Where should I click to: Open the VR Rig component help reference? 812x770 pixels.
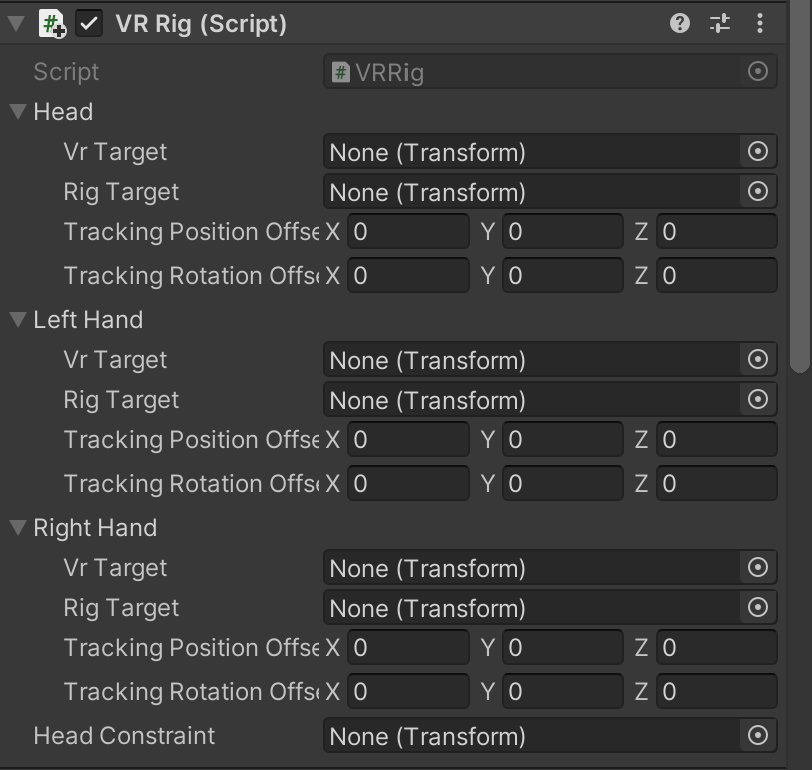(x=680, y=24)
